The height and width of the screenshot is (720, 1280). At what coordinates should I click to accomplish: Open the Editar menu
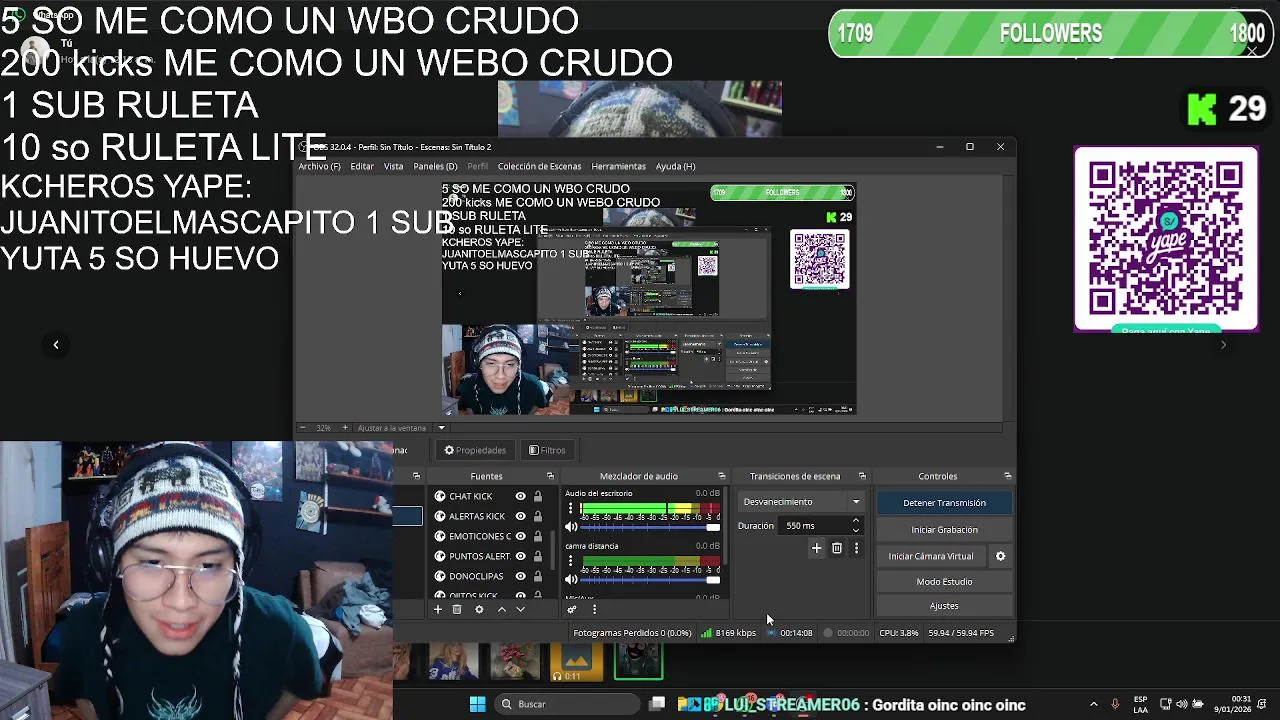pos(362,166)
